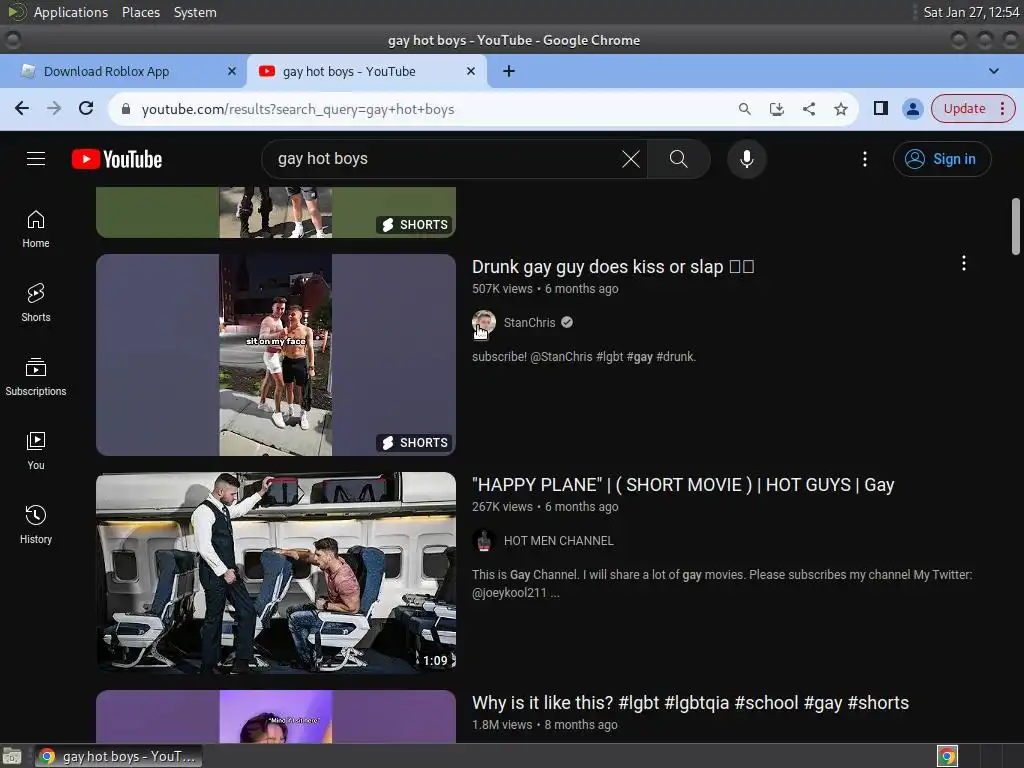Click the page vertical scrollbar thumb
This screenshot has width=1024, height=768.
(x=1016, y=226)
